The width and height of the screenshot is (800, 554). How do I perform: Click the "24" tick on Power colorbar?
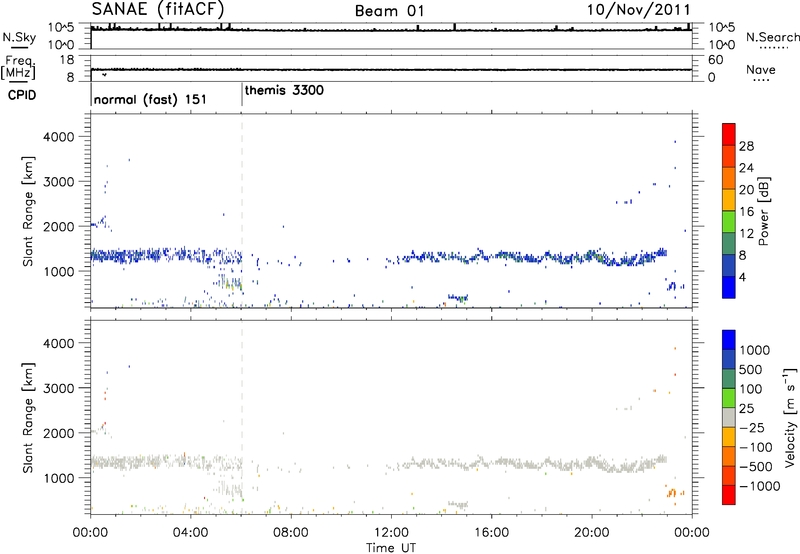(x=746, y=168)
